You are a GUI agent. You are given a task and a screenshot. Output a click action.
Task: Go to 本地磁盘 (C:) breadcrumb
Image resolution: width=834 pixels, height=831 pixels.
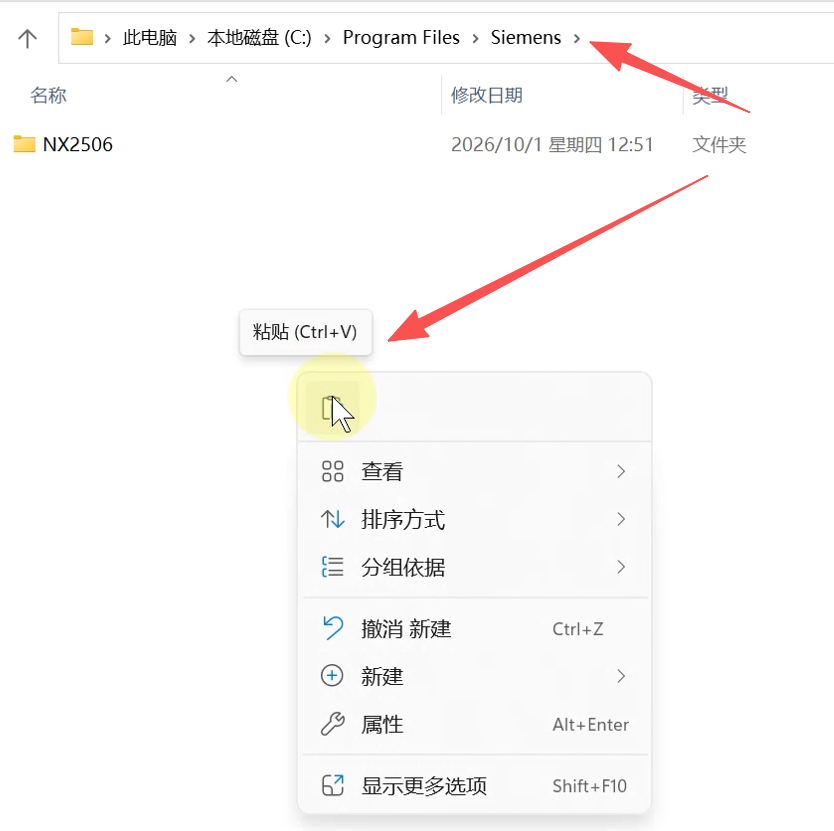(x=260, y=38)
